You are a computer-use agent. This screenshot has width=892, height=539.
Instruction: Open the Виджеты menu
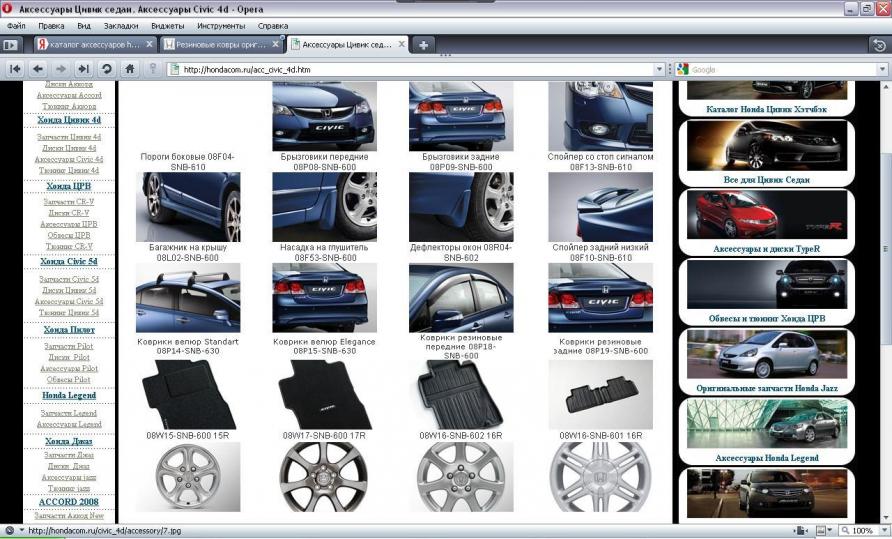point(168,26)
